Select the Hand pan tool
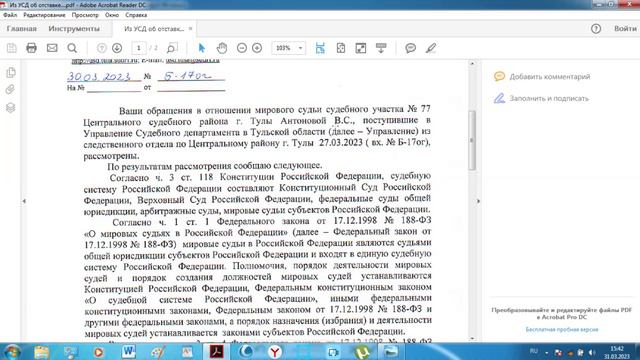The image size is (640, 360). point(222,48)
